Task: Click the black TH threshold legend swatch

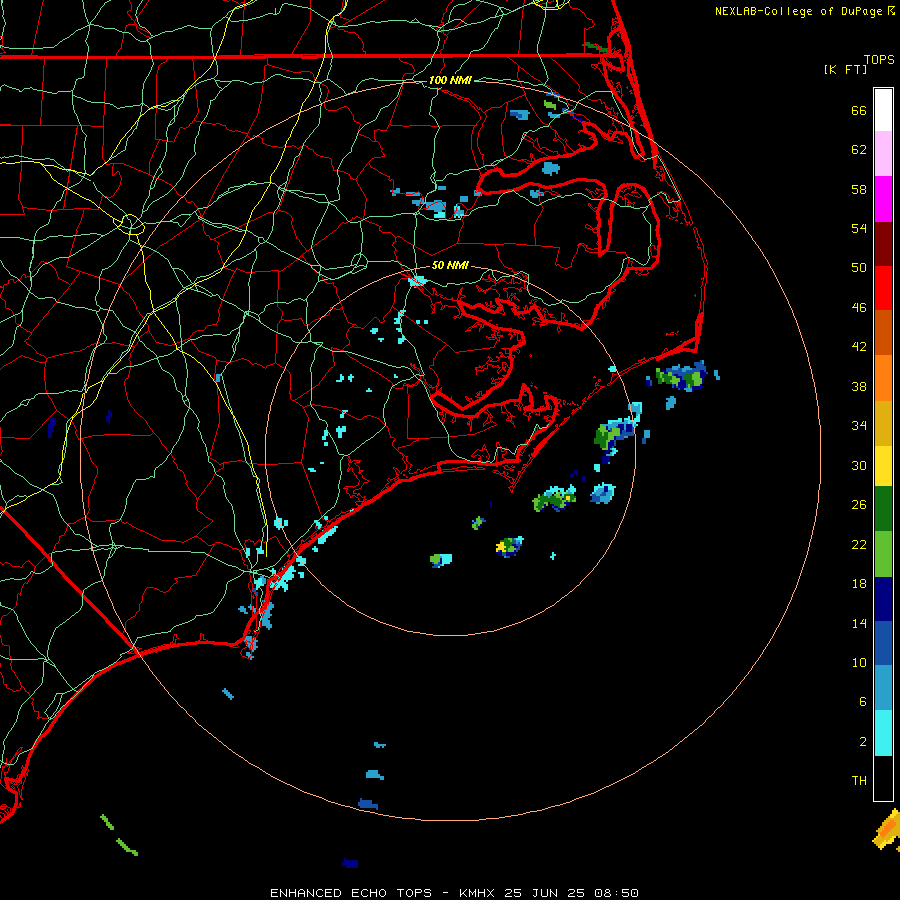Action: [883, 778]
